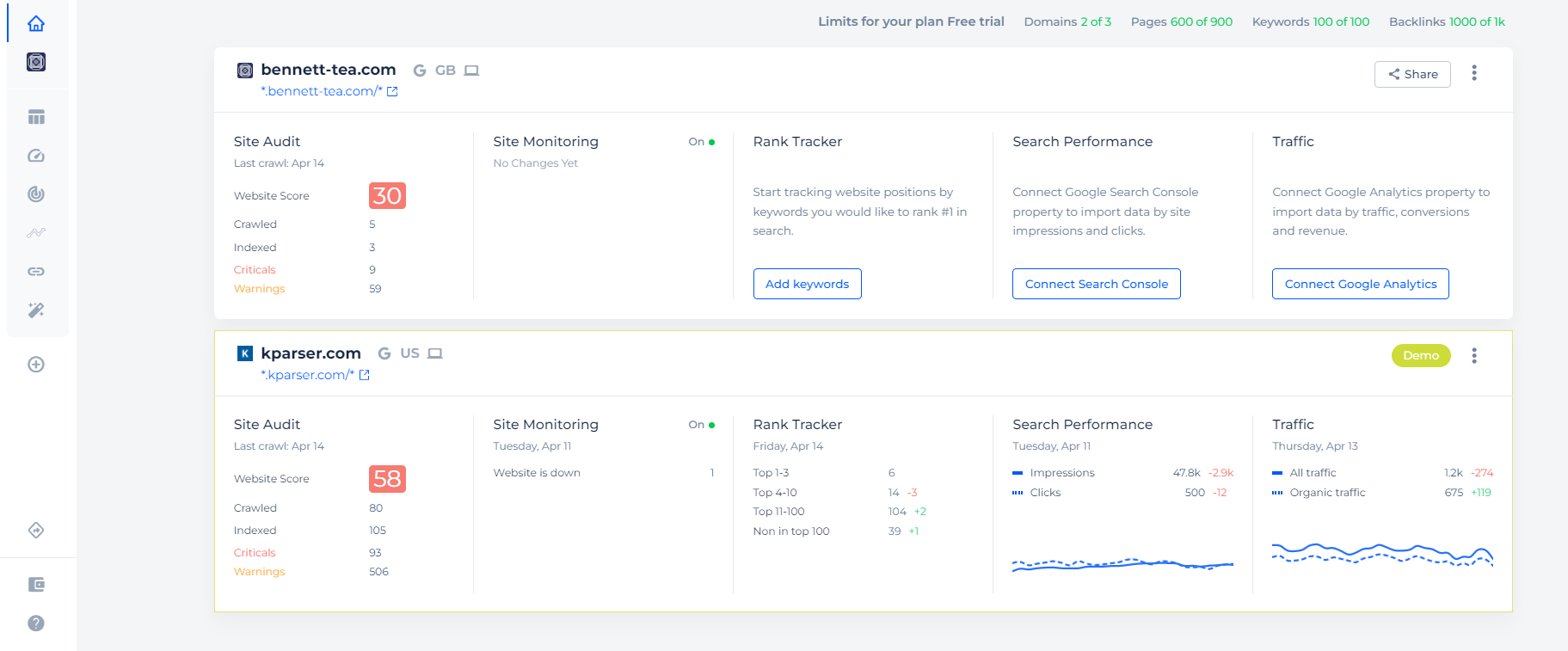The height and width of the screenshot is (651, 1568).
Task: Open kparser.com three-dot options menu
Action: pos(1474,356)
